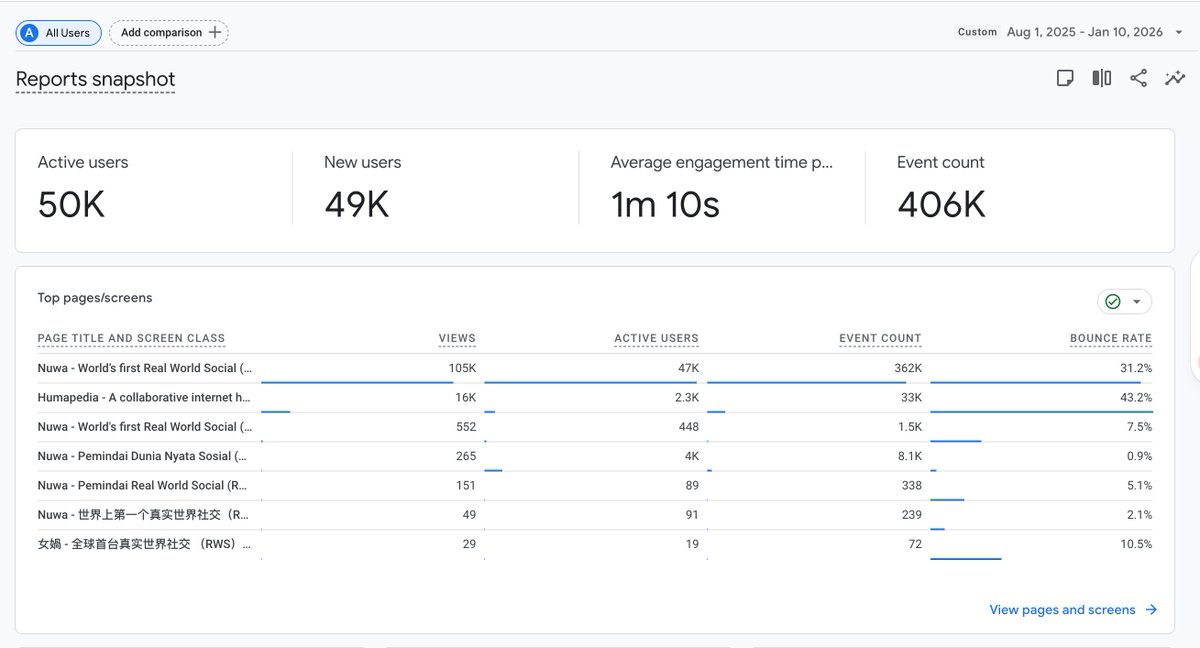This screenshot has width=1200, height=648.
Task: Click the green check status icon
Action: click(1112, 301)
